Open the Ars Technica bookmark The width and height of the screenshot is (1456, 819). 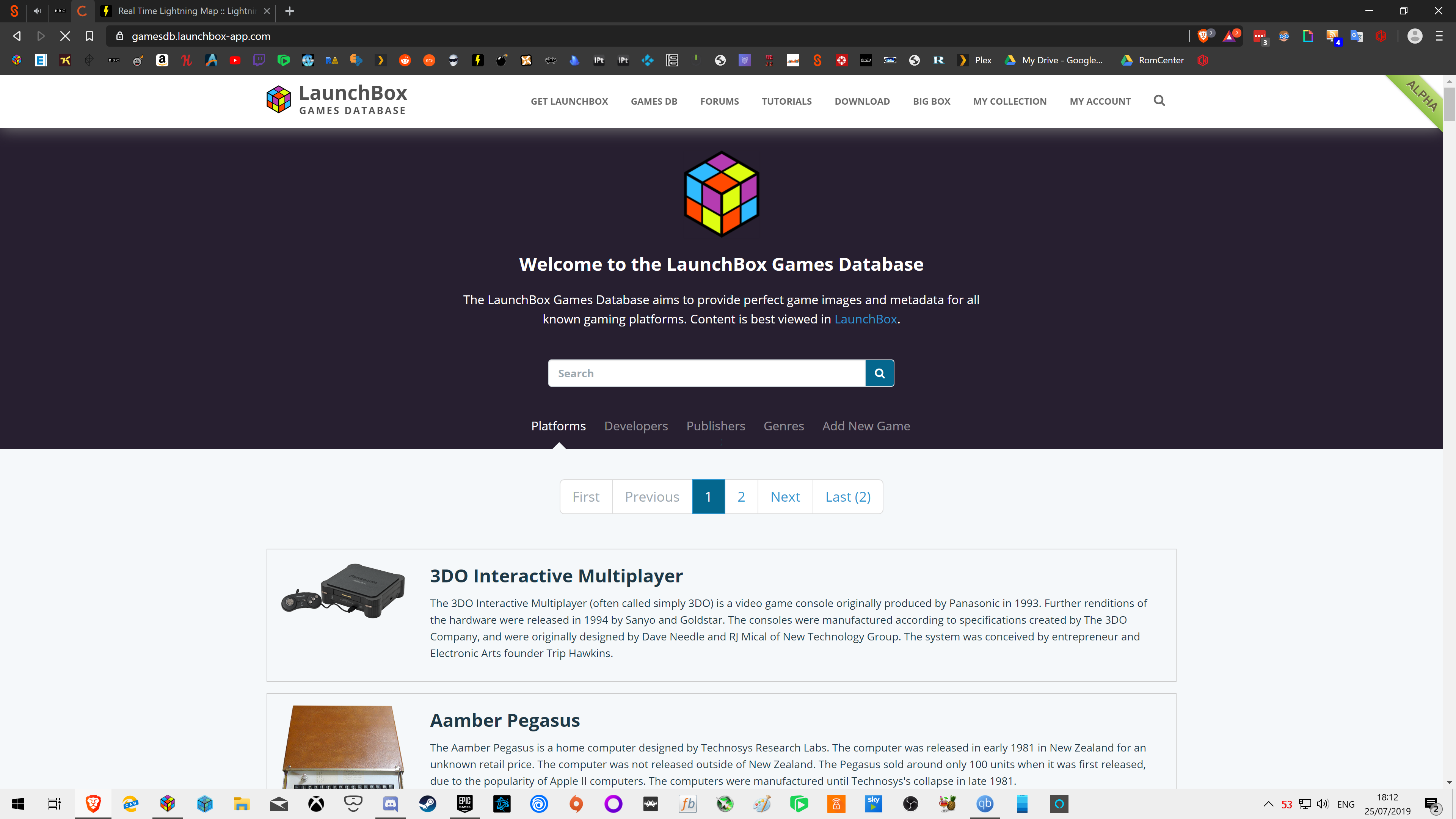(429, 60)
